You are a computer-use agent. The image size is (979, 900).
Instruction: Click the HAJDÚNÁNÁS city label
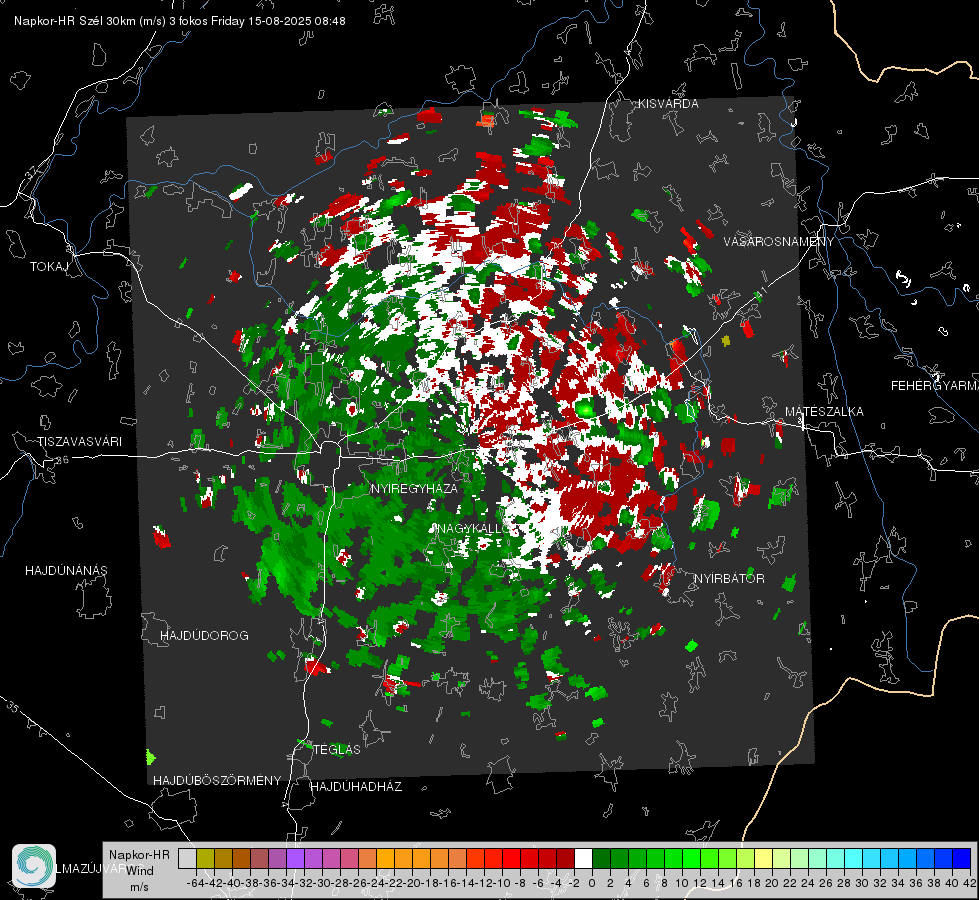pos(66,571)
